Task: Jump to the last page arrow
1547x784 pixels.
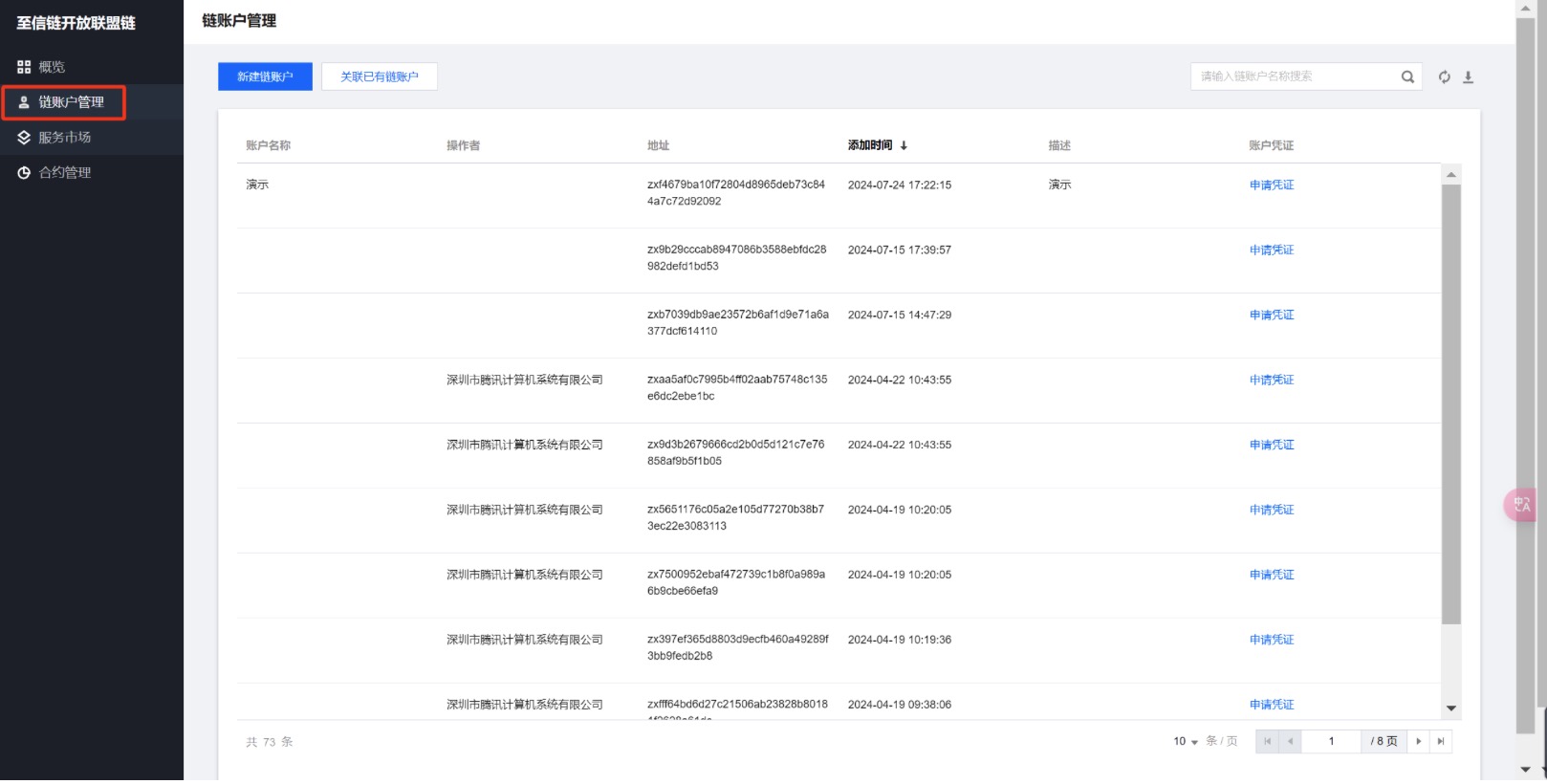Action: [x=1441, y=741]
